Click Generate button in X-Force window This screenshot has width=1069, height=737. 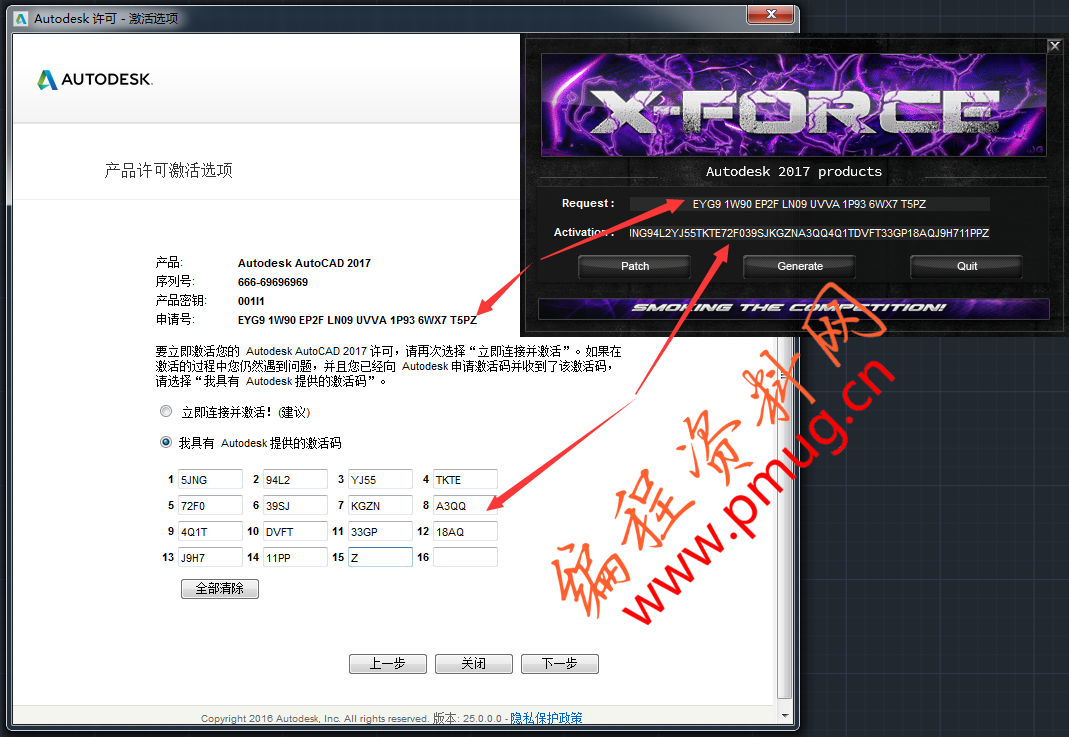click(800, 266)
